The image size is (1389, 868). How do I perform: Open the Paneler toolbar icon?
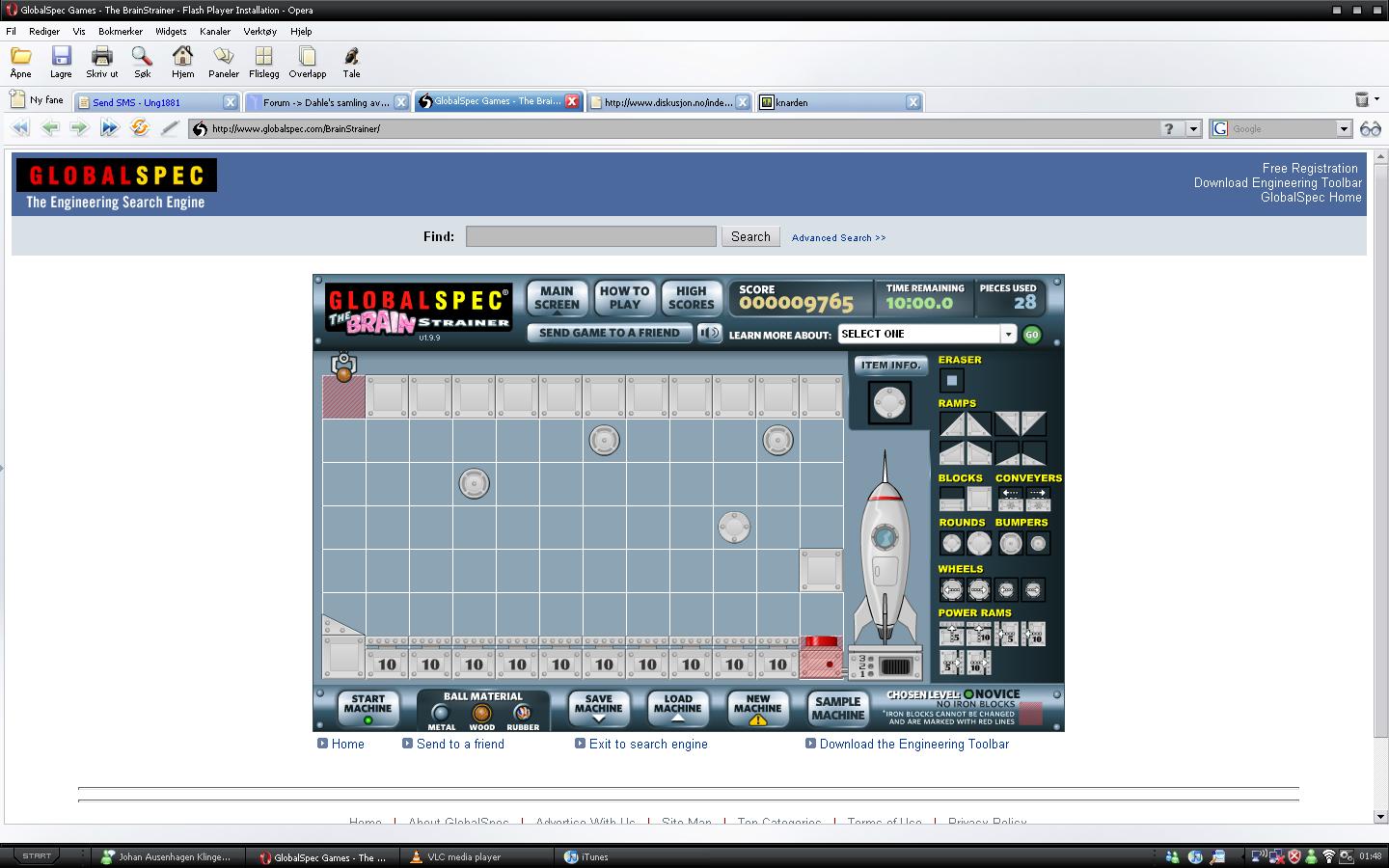point(224,62)
